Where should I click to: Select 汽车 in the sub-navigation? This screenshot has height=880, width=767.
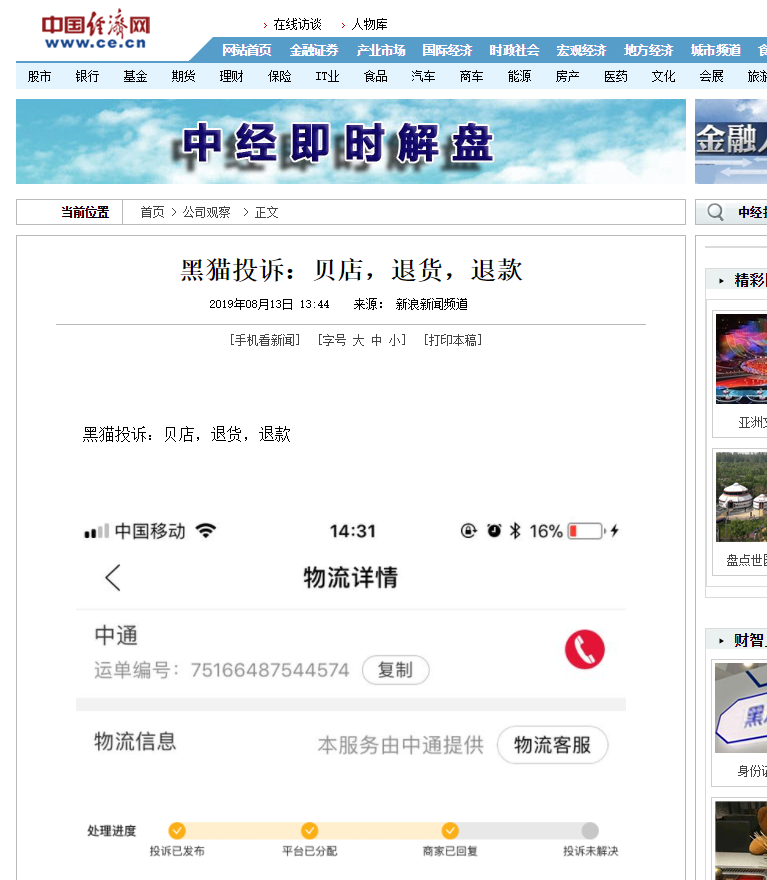pos(423,76)
